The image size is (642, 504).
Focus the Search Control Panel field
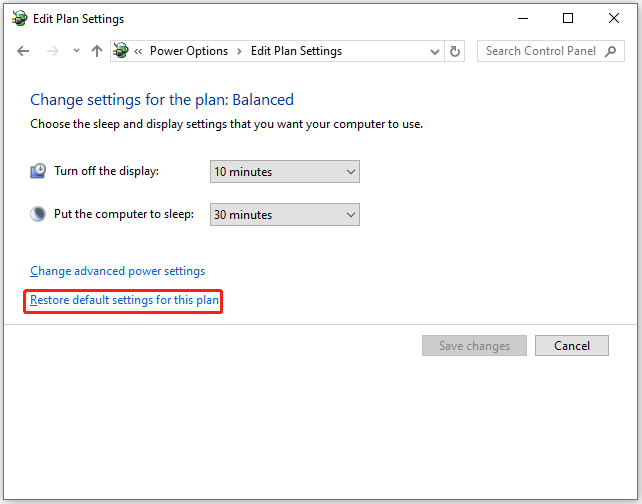542,51
